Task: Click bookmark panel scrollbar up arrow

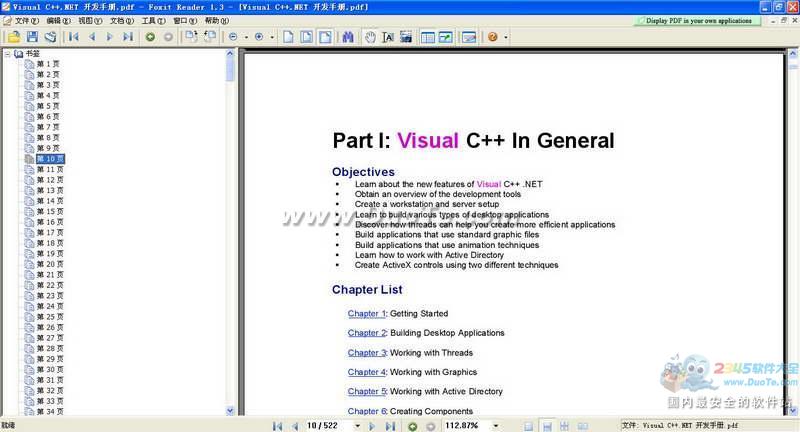Action: pos(230,54)
